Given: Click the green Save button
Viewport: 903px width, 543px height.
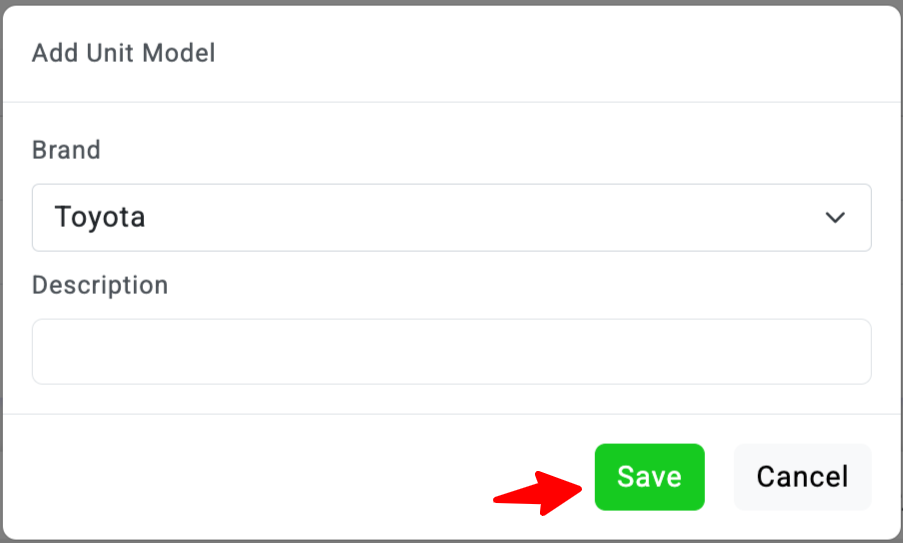Looking at the screenshot, I should 649,477.
